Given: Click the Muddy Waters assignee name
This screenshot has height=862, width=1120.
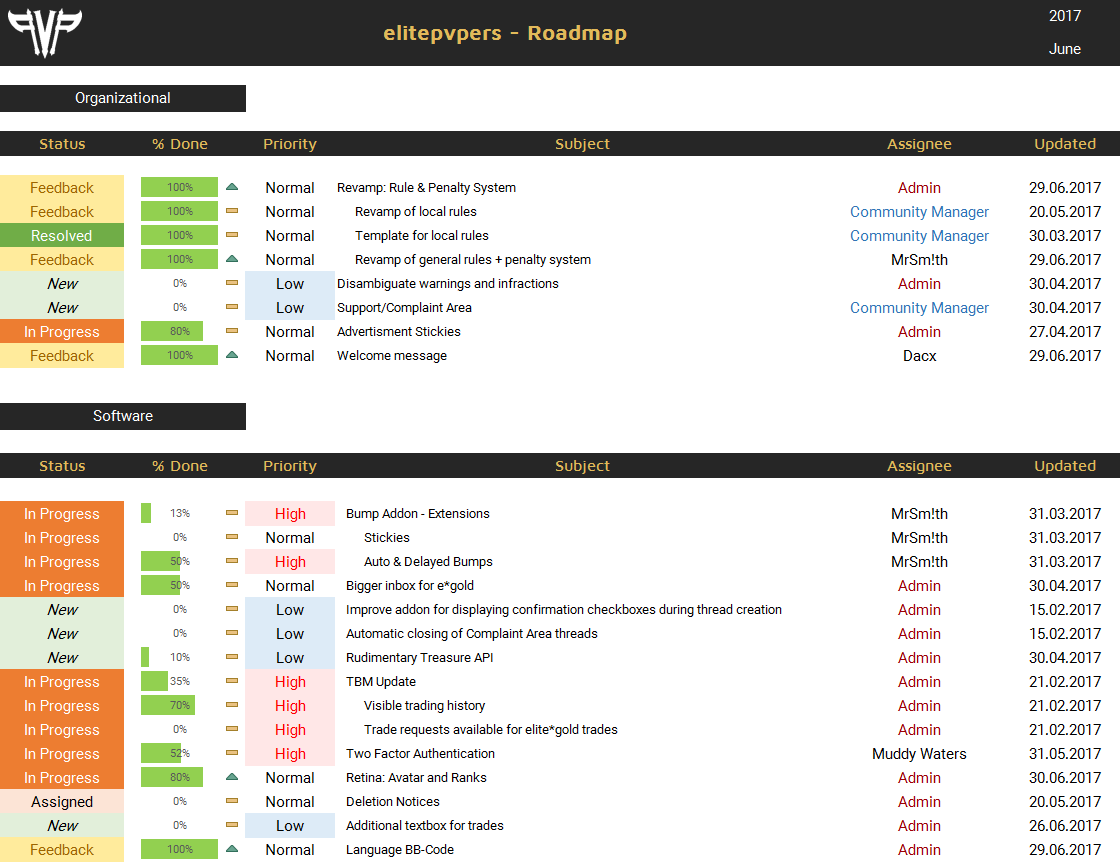Looking at the screenshot, I should pyautogui.click(x=919, y=753).
